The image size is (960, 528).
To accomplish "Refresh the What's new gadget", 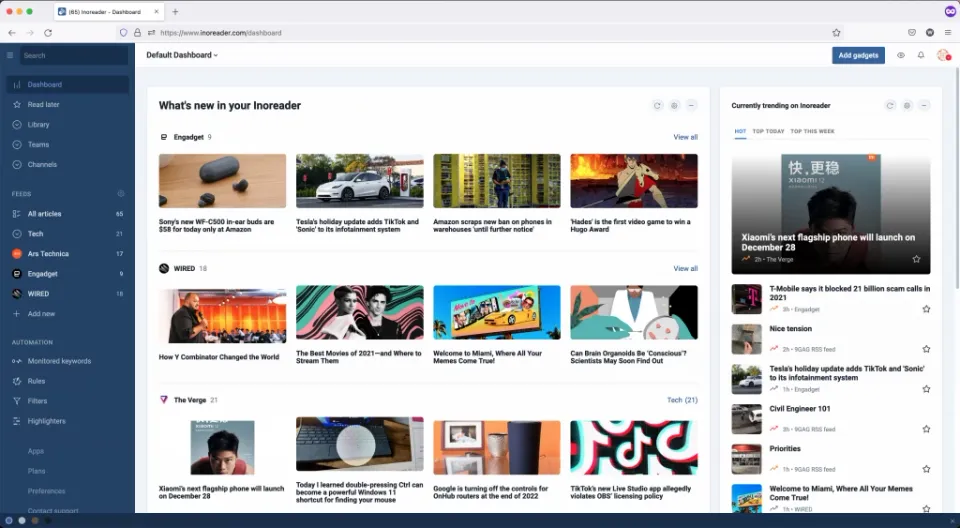I will pyautogui.click(x=658, y=105).
